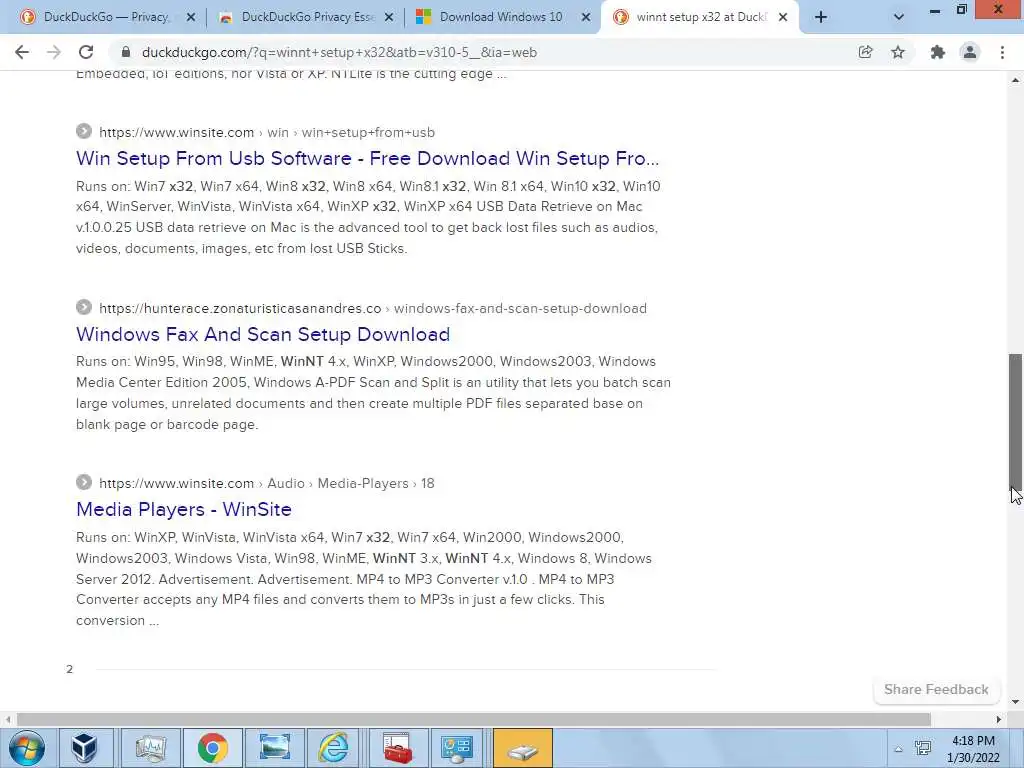The height and width of the screenshot is (768, 1024).
Task: Click the scrollbar down arrow
Action: (1016, 702)
